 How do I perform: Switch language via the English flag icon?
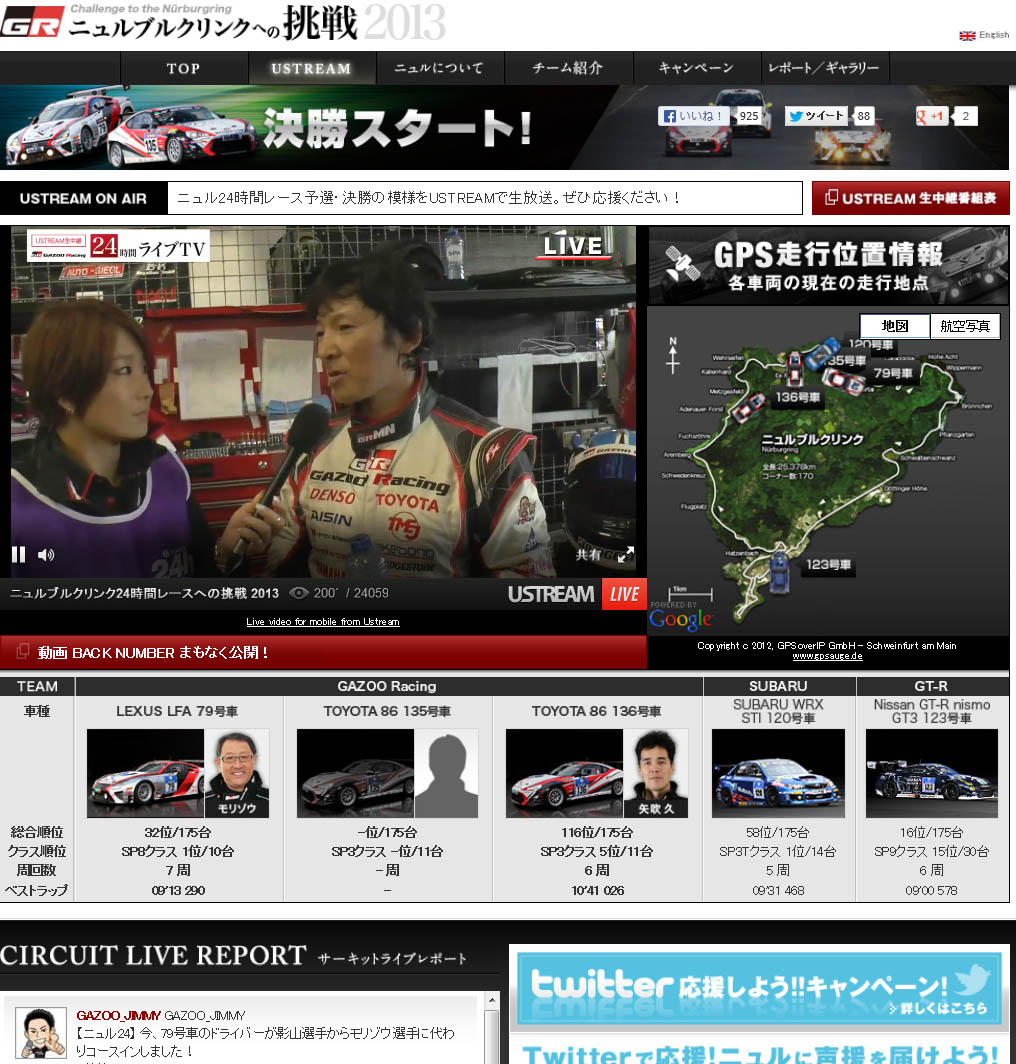(967, 35)
